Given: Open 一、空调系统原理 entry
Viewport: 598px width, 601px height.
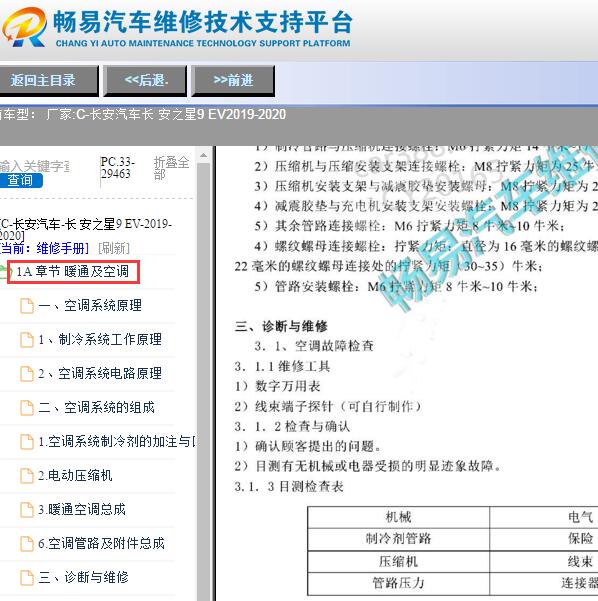Looking at the screenshot, I should [90, 306].
